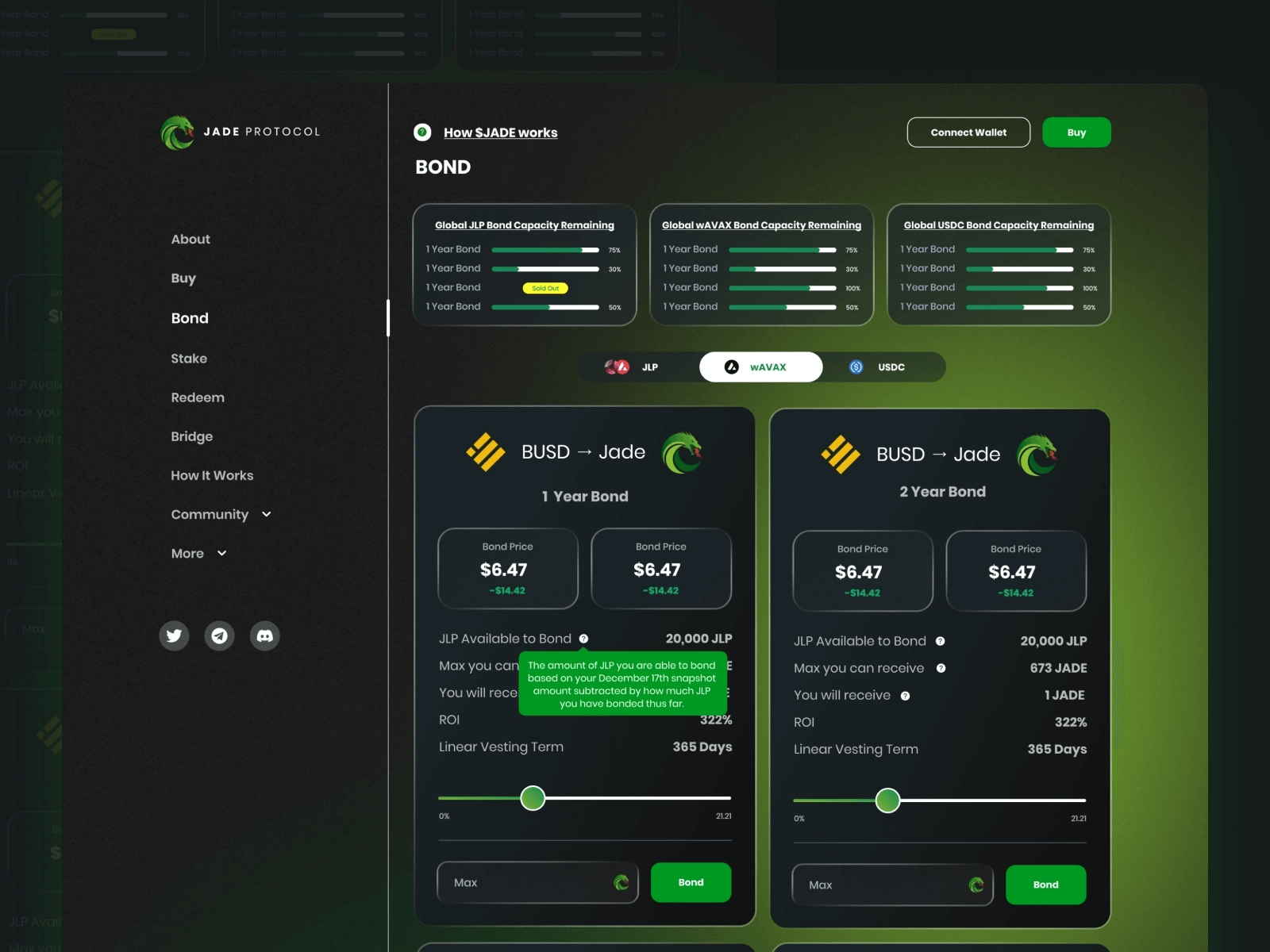This screenshot has width=1270, height=952.
Task: Click help icon for You will receive, 2 Year Bond
Action: click(x=905, y=696)
